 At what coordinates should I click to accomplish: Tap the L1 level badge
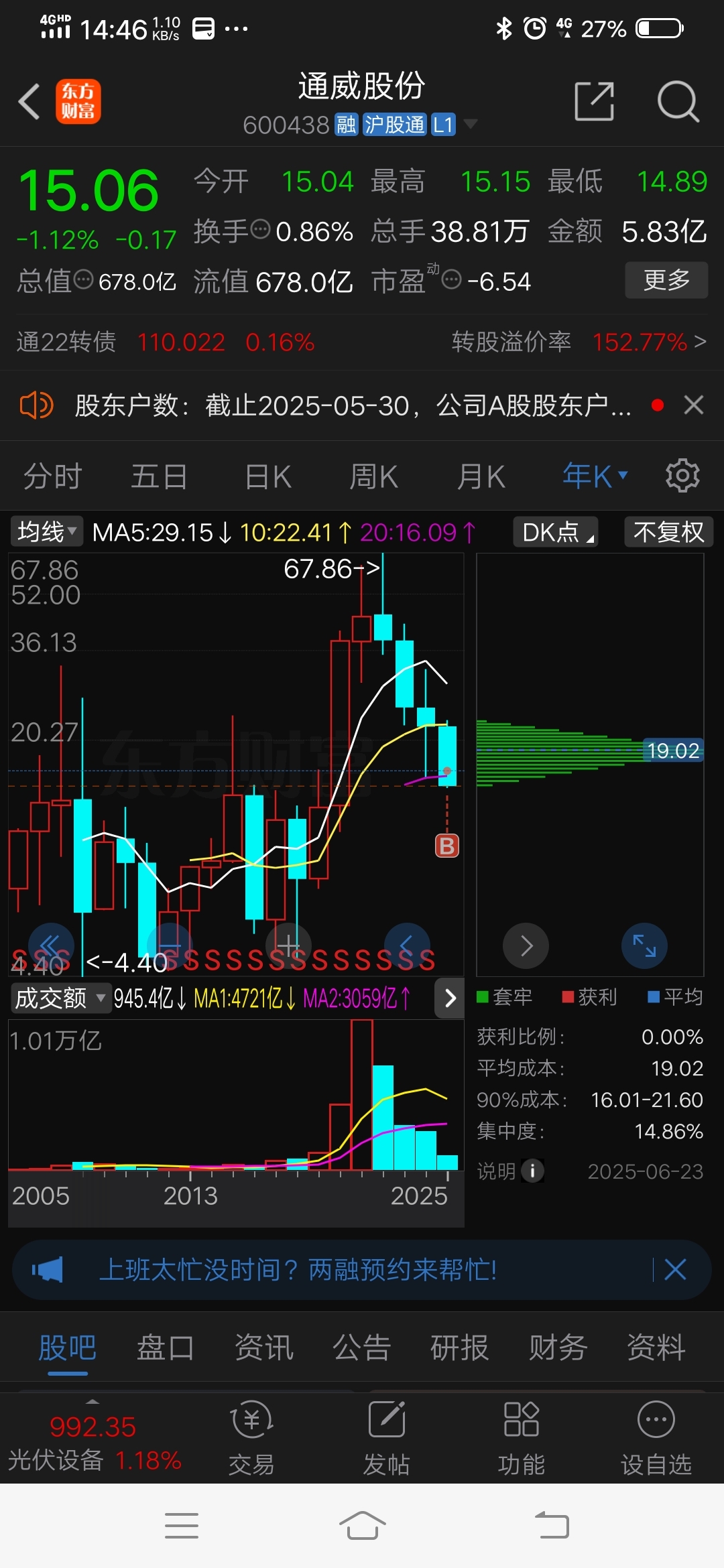443,125
